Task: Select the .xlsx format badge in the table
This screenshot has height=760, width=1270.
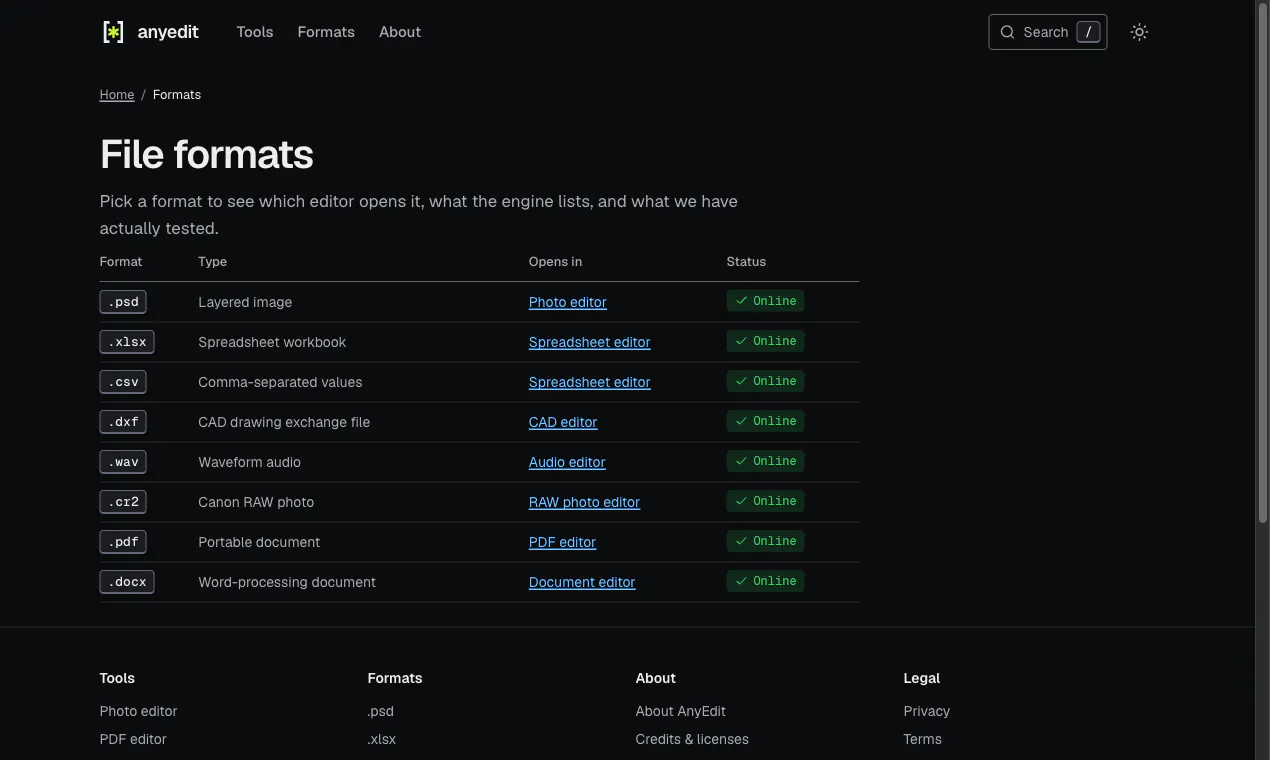Action: pos(127,342)
